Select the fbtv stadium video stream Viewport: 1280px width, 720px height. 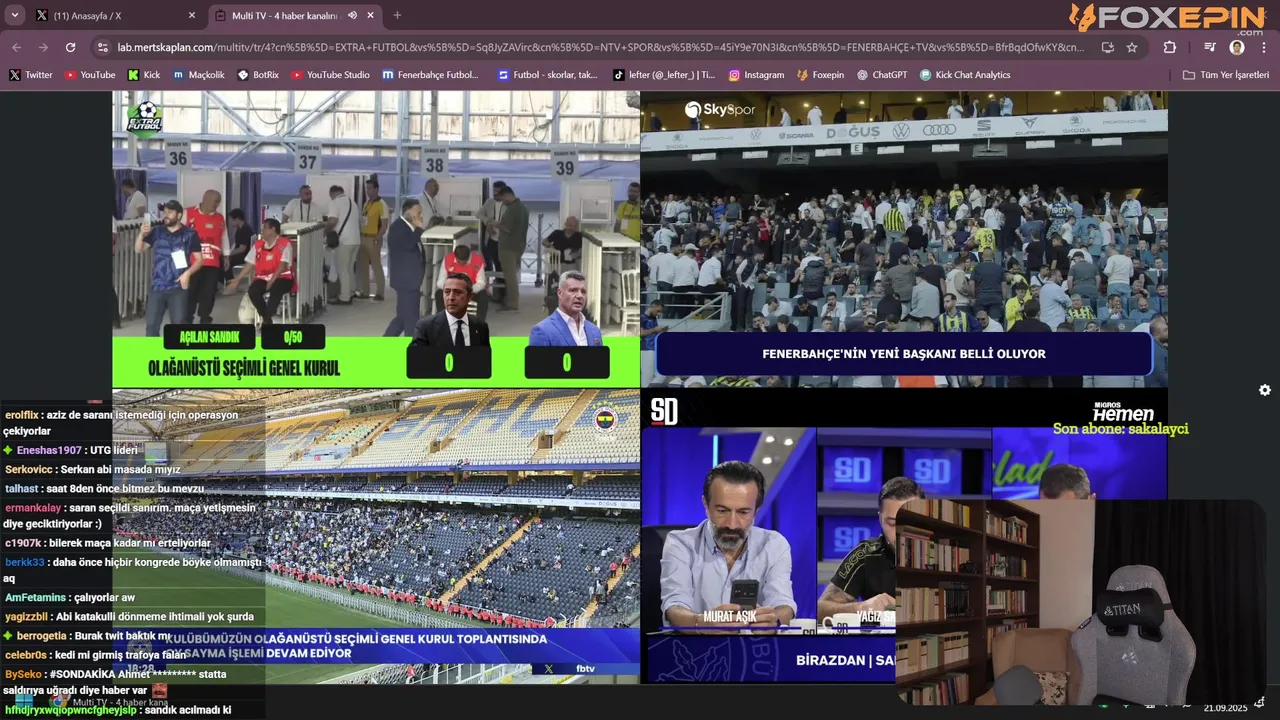pos(376,536)
